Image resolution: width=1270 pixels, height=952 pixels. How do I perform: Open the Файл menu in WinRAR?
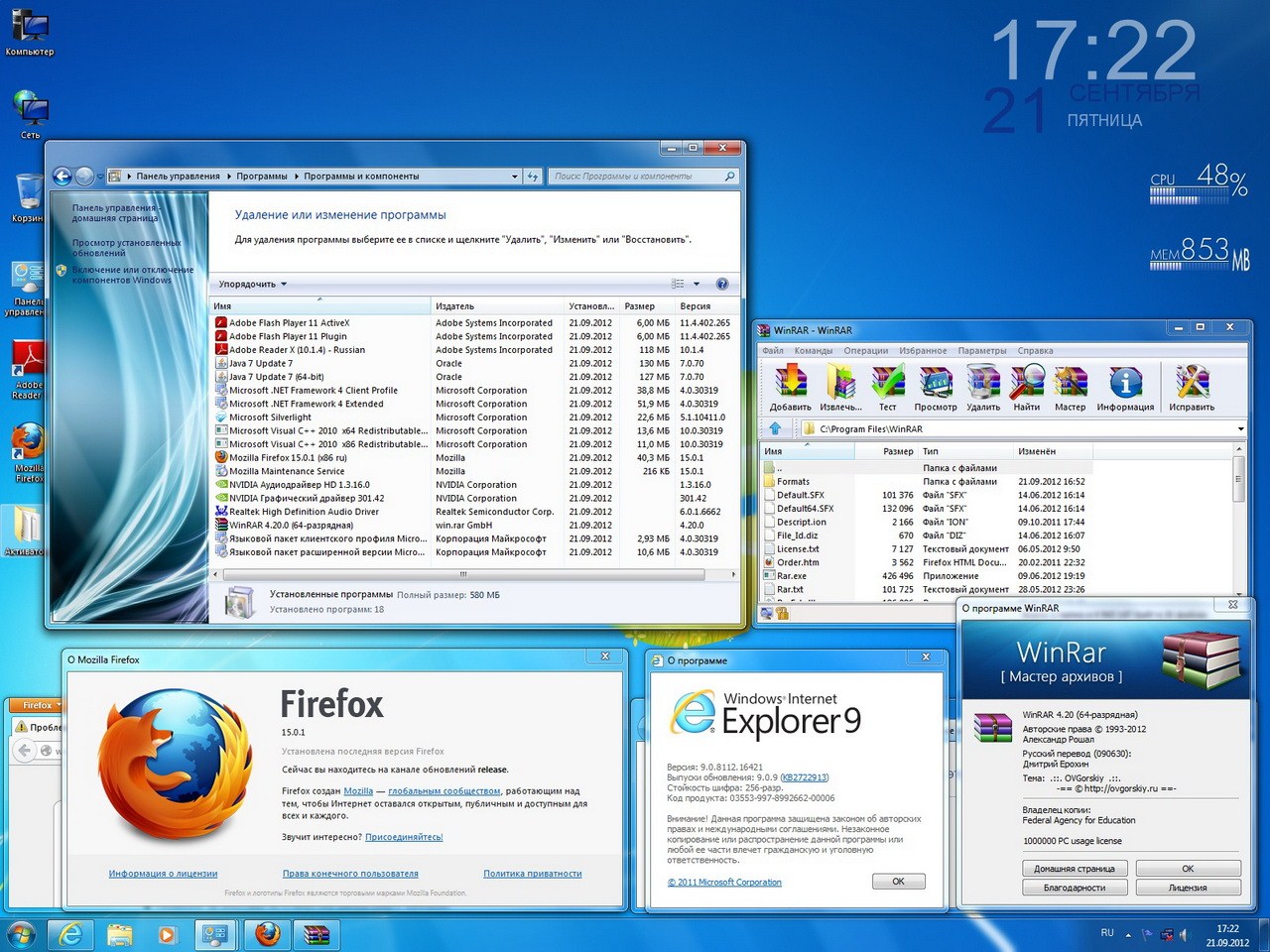773,350
